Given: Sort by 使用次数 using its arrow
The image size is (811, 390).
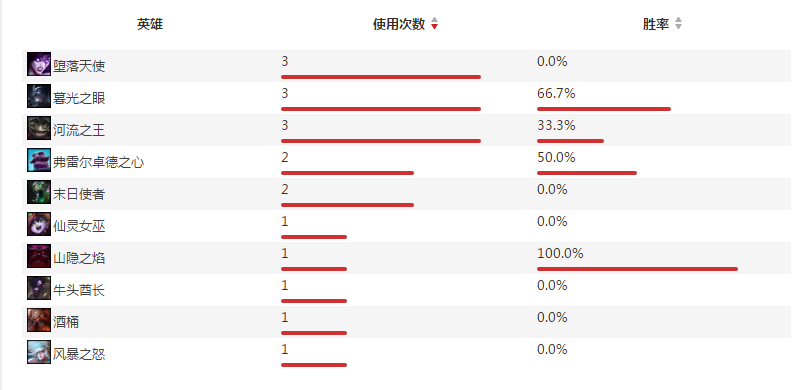Looking at the screenshot, I should pyautogui.click(x=434, y=24).
